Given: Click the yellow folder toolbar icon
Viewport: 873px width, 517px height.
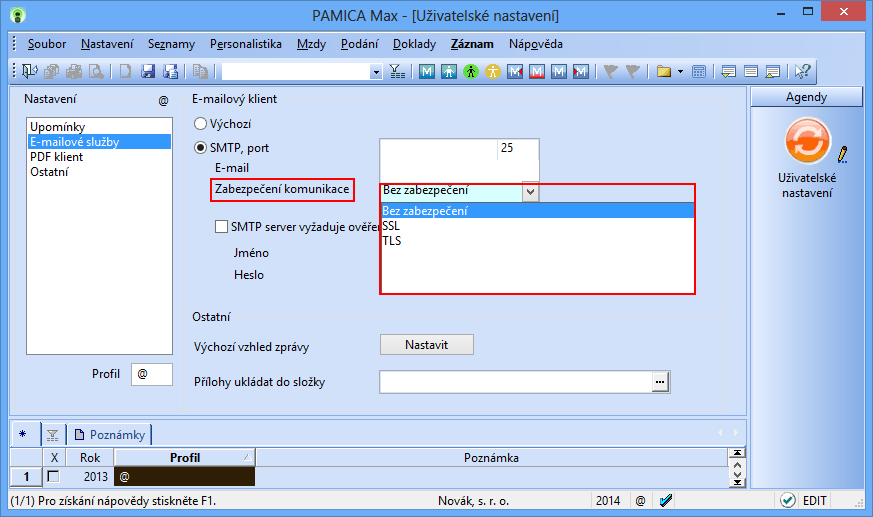Looking at the screenshot, I should pos(663,71).
